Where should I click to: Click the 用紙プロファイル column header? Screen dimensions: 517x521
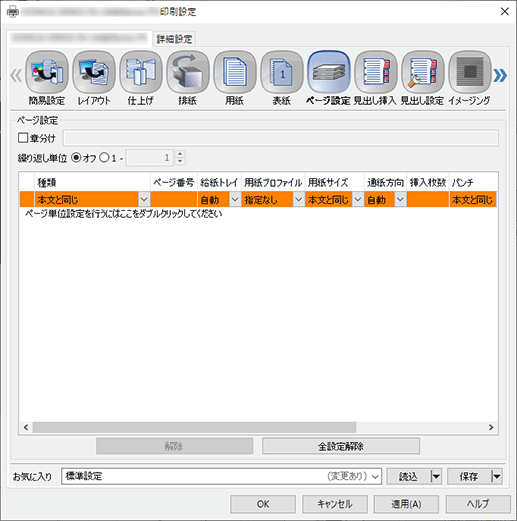click(273, 182)
